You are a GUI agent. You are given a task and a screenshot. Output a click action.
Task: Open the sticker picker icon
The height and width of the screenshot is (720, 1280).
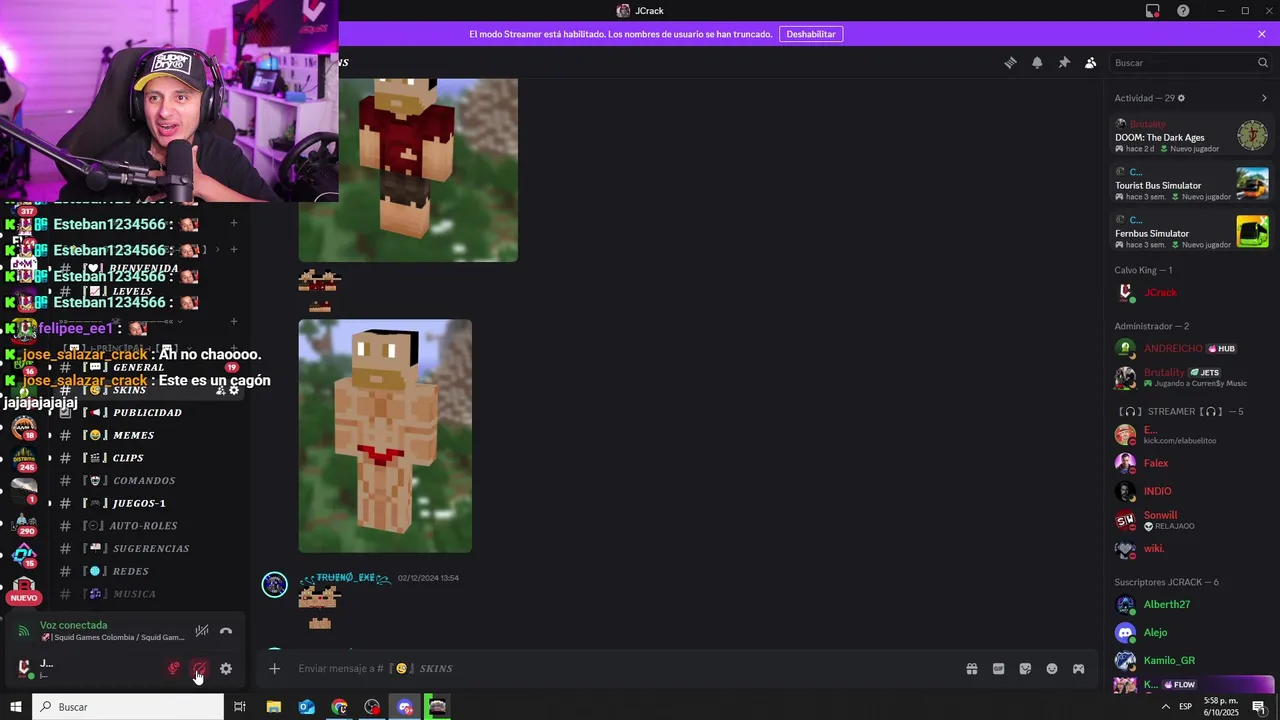tap(1025, 669)
